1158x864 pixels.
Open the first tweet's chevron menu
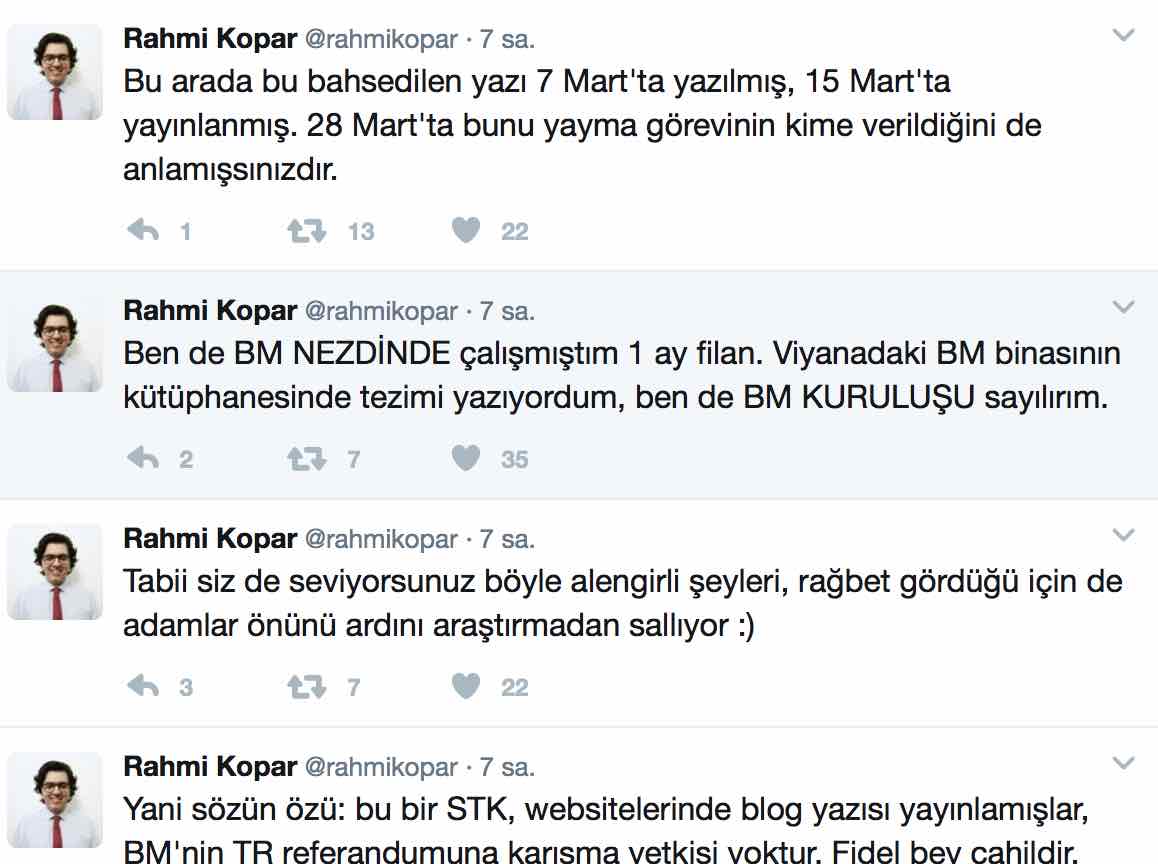(x=1123, y=35)
